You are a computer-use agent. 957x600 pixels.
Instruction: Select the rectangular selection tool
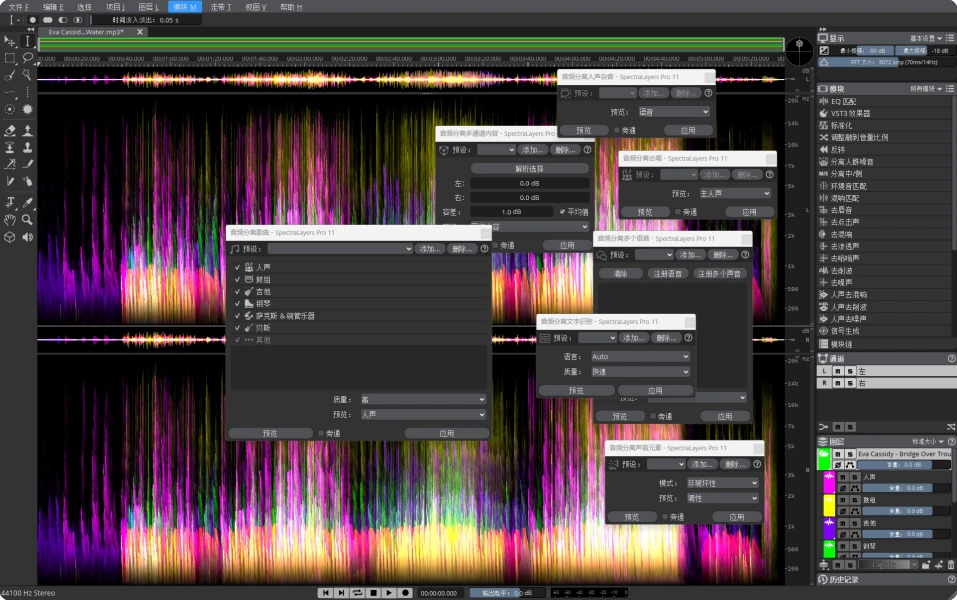(x=10, y=58)
